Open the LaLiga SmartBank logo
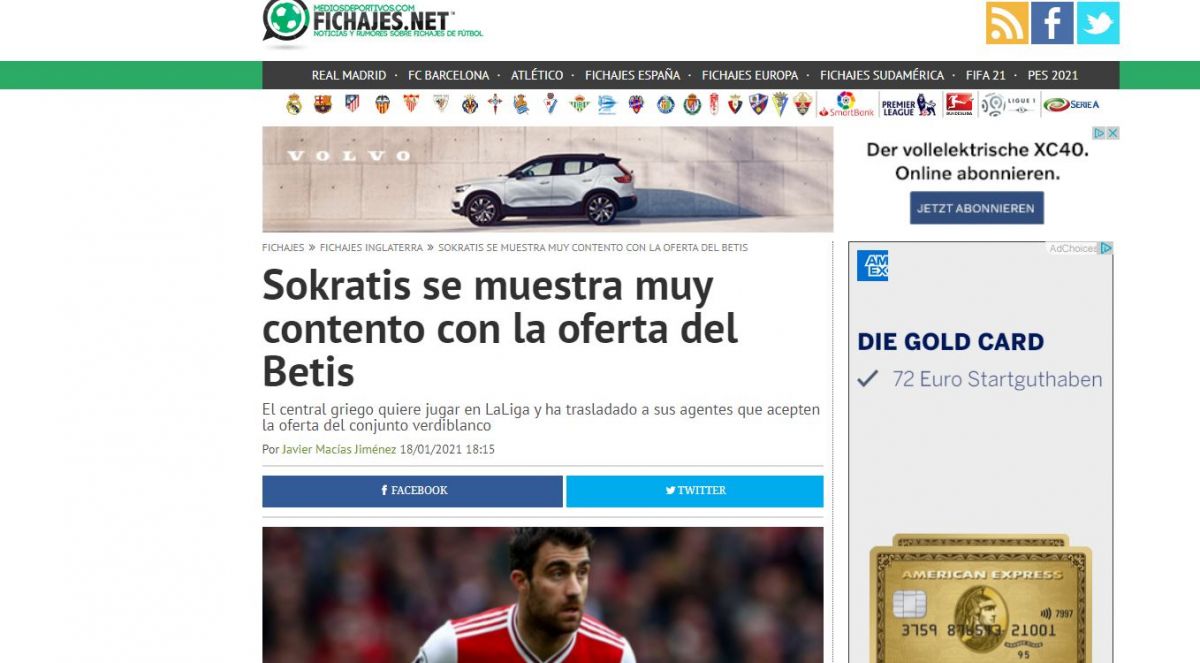Image resolution: width=1200 pixels, height=663 pixels. click(846, 104)
